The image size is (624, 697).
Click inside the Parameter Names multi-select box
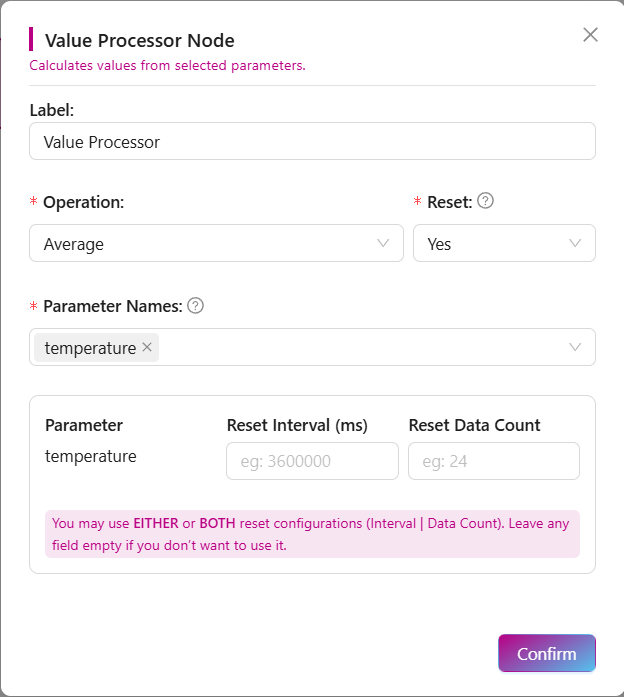[x=360, y=347]
